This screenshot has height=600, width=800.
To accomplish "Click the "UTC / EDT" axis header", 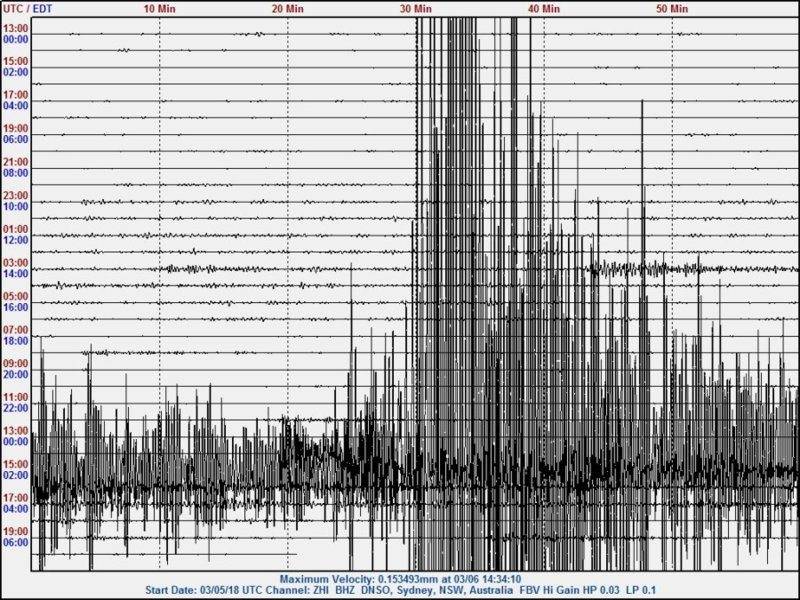I will click(x=27, y=9).
